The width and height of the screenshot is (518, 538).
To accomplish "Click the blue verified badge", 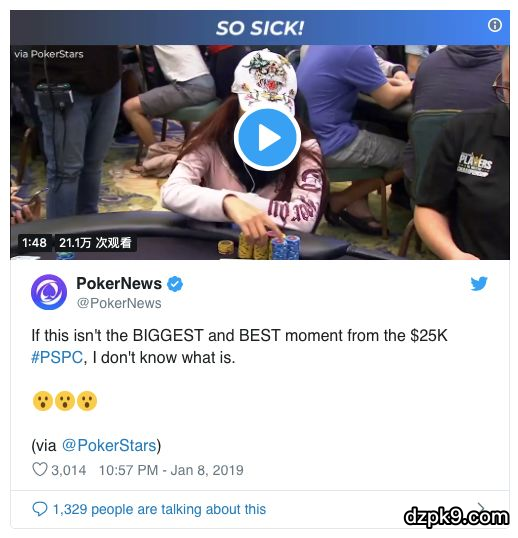I will 175,284.
